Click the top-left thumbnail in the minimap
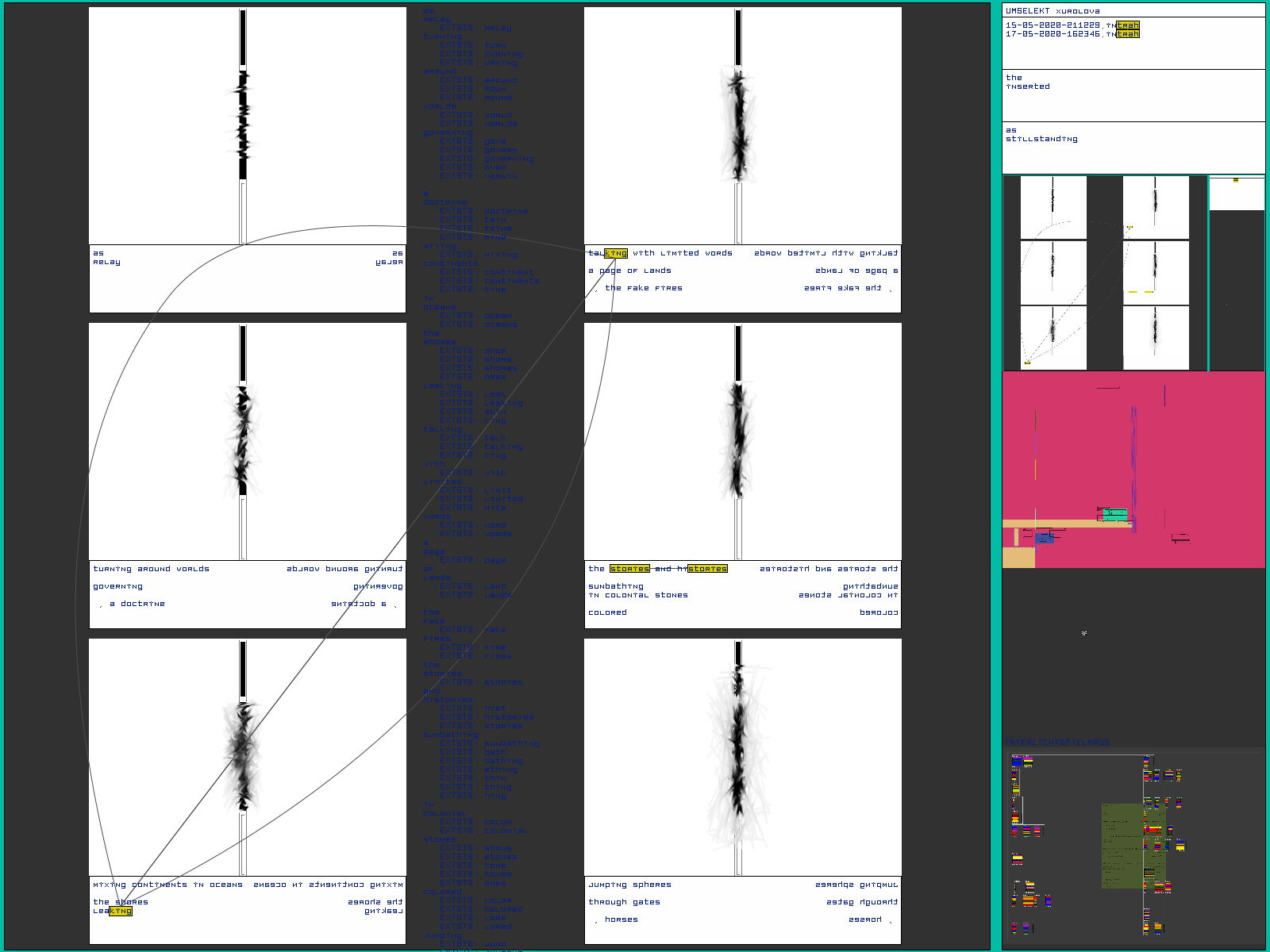Image resolution: width=1270 pixels, height=952 pixels. click(x=1053, y=207)
